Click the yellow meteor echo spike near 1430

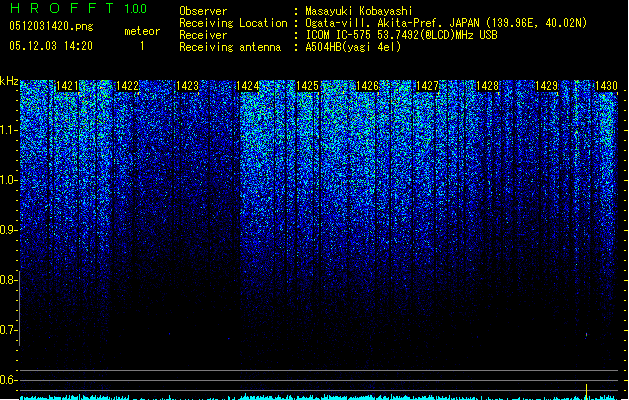(x=586, y=392)
